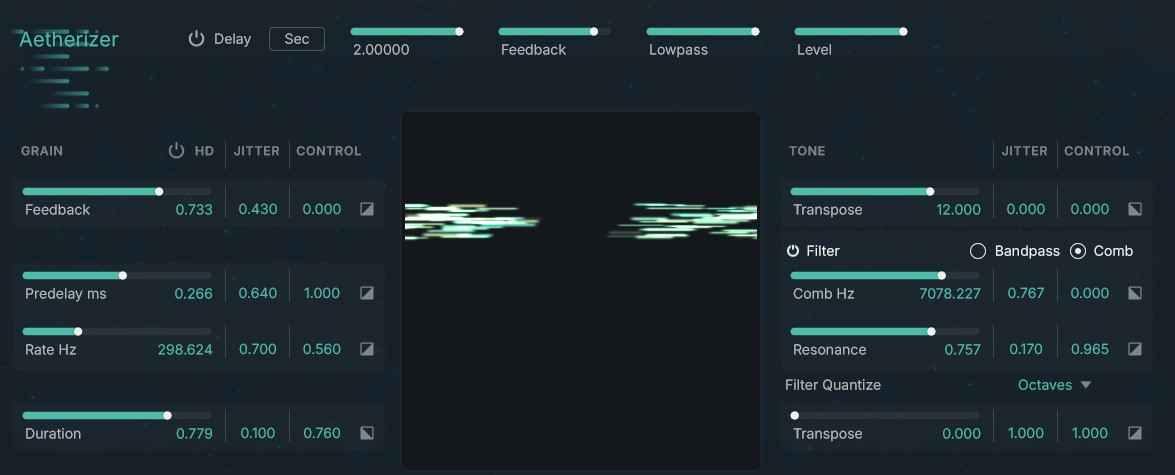Click the Tone Transpose slider
The image size is (1175, 475).
coord(884,192)
